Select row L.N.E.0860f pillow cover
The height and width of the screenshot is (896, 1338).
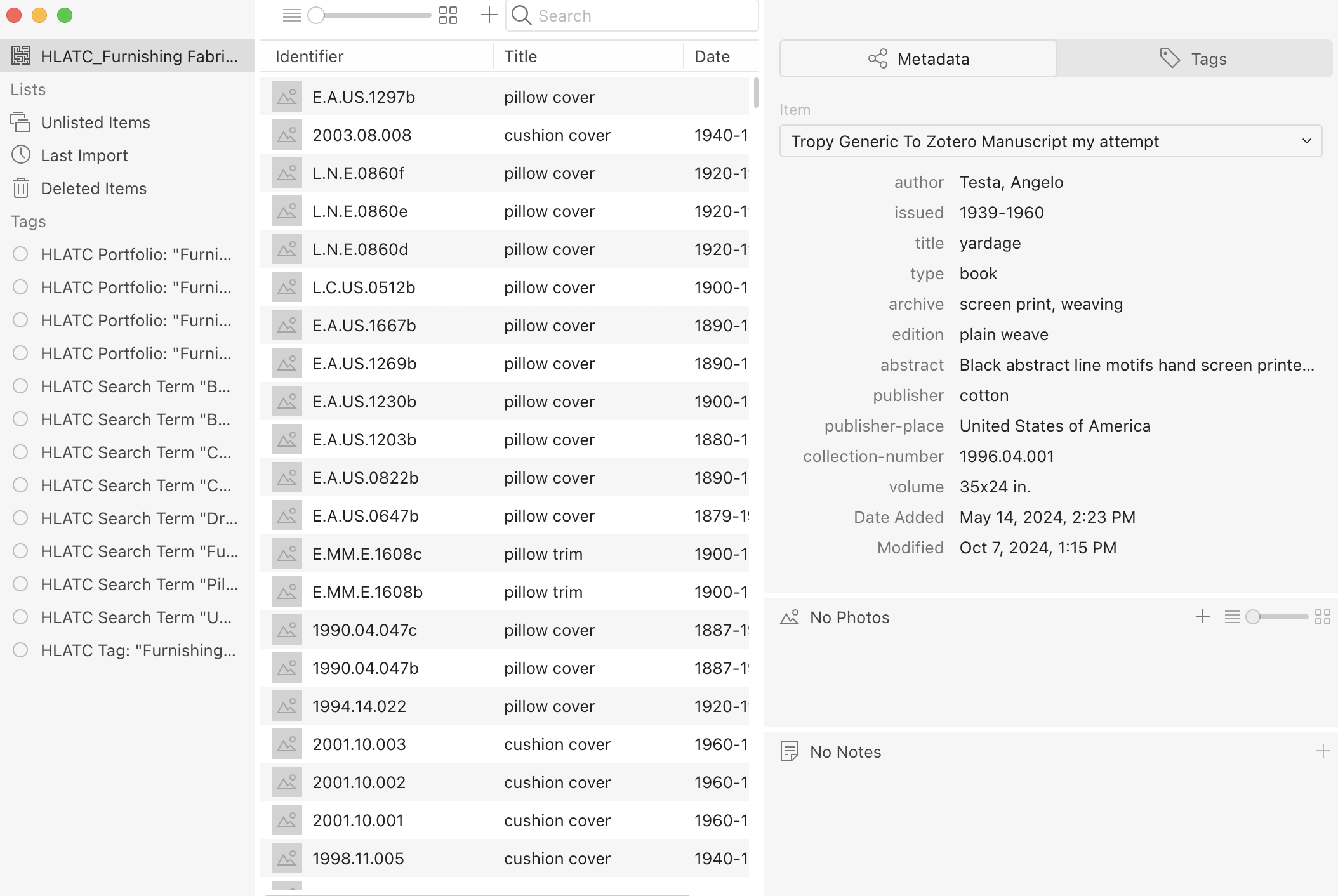coord(505,173)
